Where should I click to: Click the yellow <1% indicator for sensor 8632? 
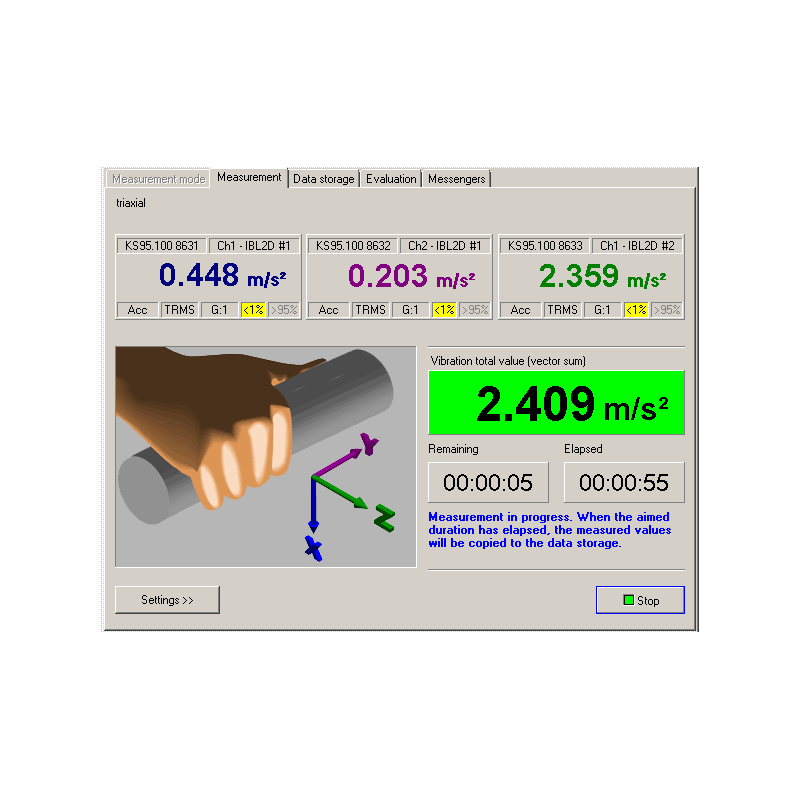click(x=444, y=310)
